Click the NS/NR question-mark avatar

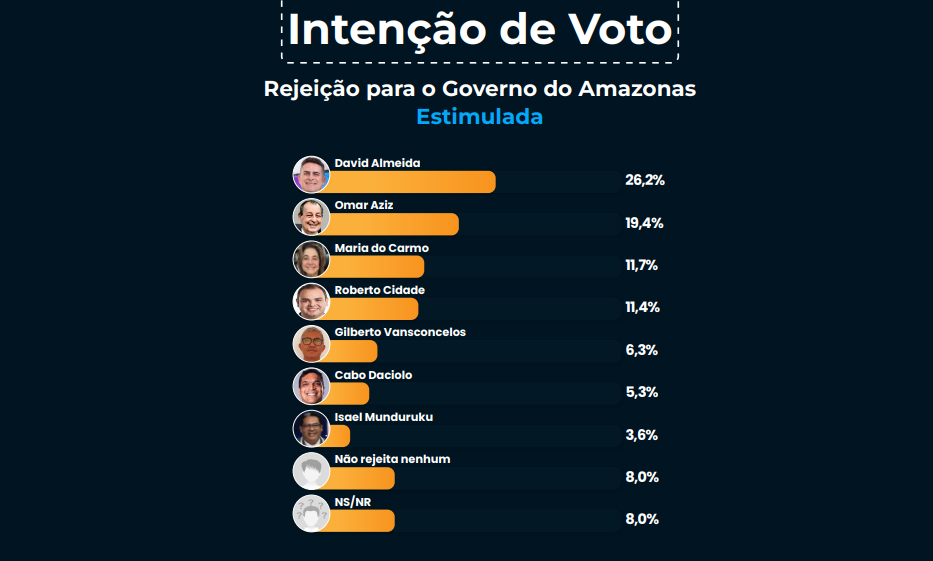311,513
